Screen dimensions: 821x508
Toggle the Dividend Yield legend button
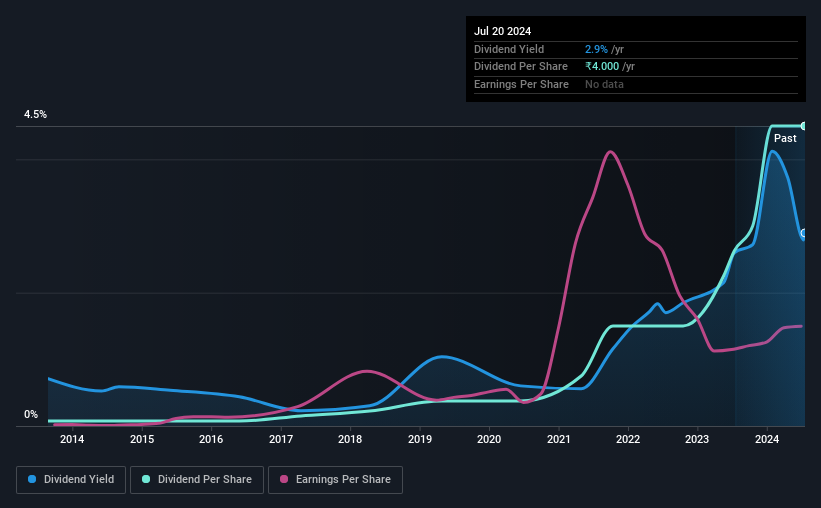coord(71,480)
